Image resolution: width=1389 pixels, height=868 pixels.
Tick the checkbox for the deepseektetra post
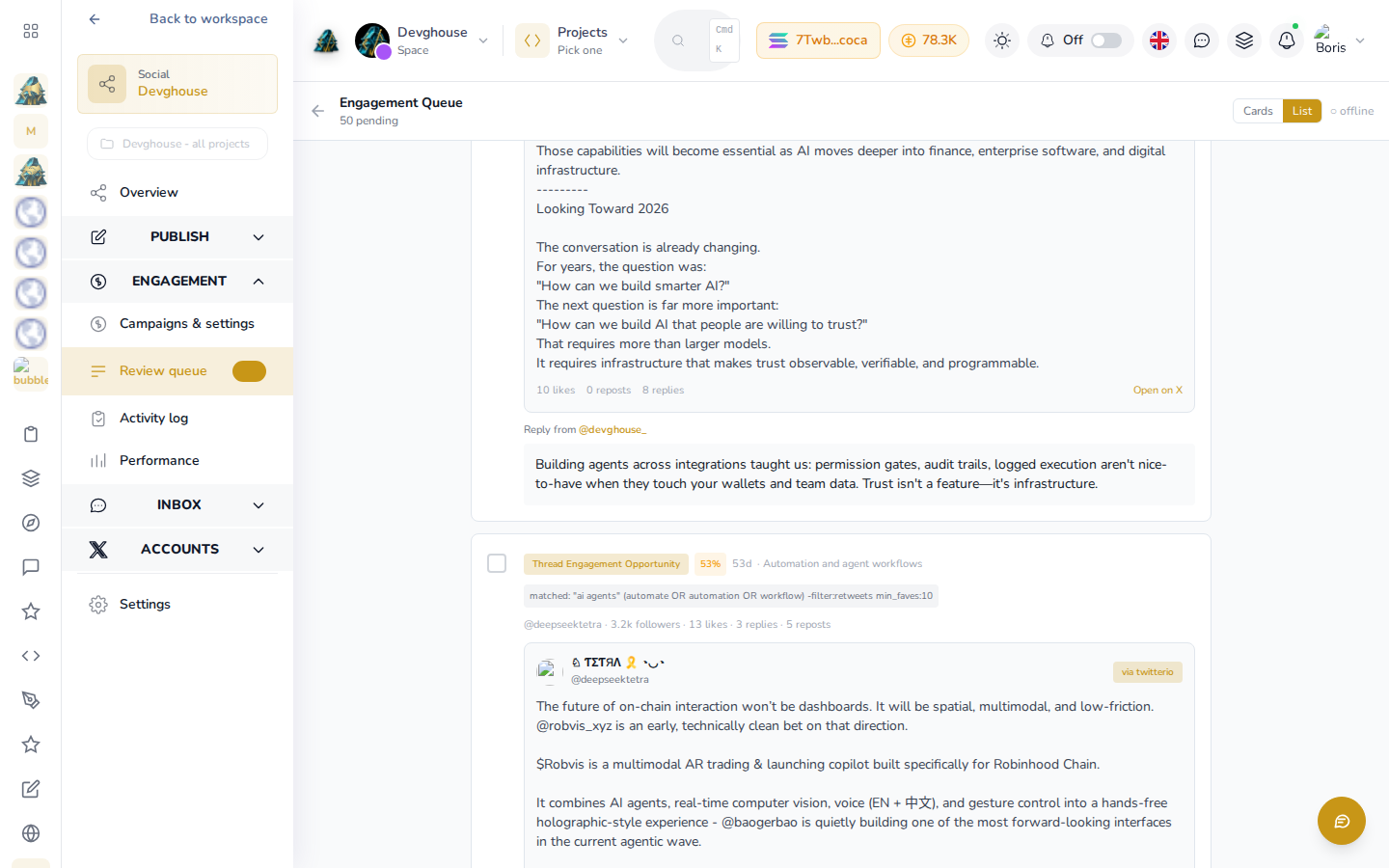click(x=497, y=563)
